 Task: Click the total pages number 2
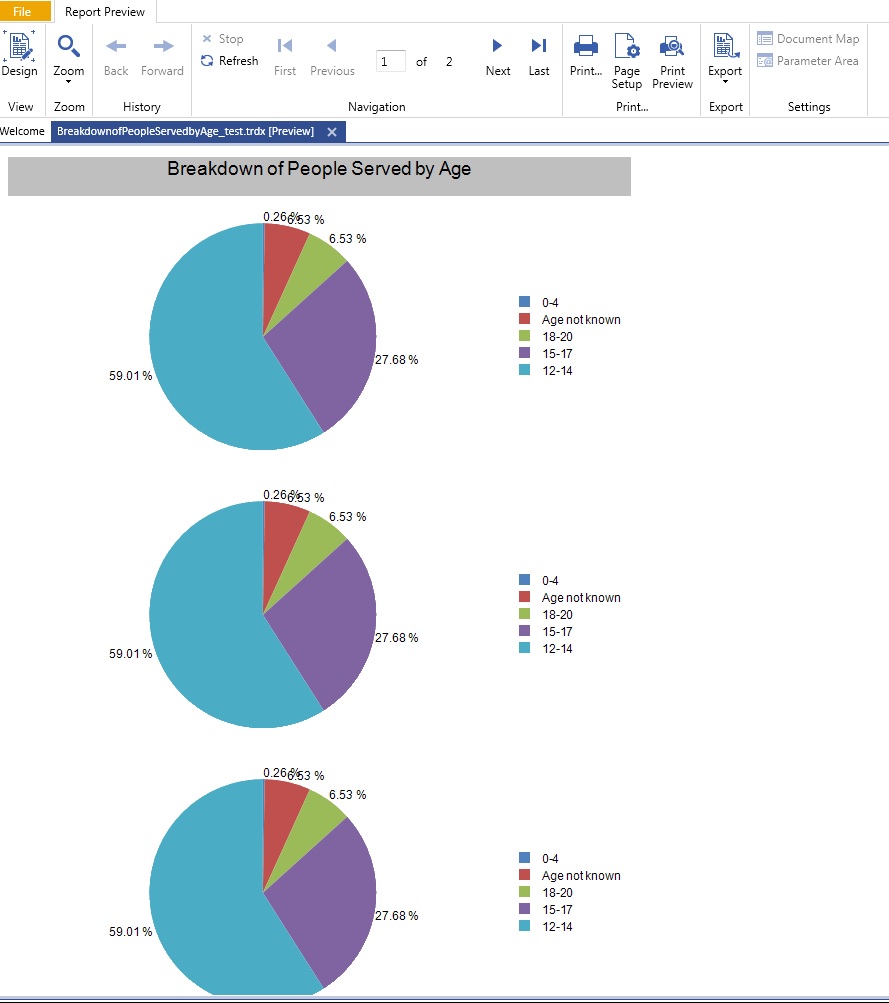click(x=449, y=61)
